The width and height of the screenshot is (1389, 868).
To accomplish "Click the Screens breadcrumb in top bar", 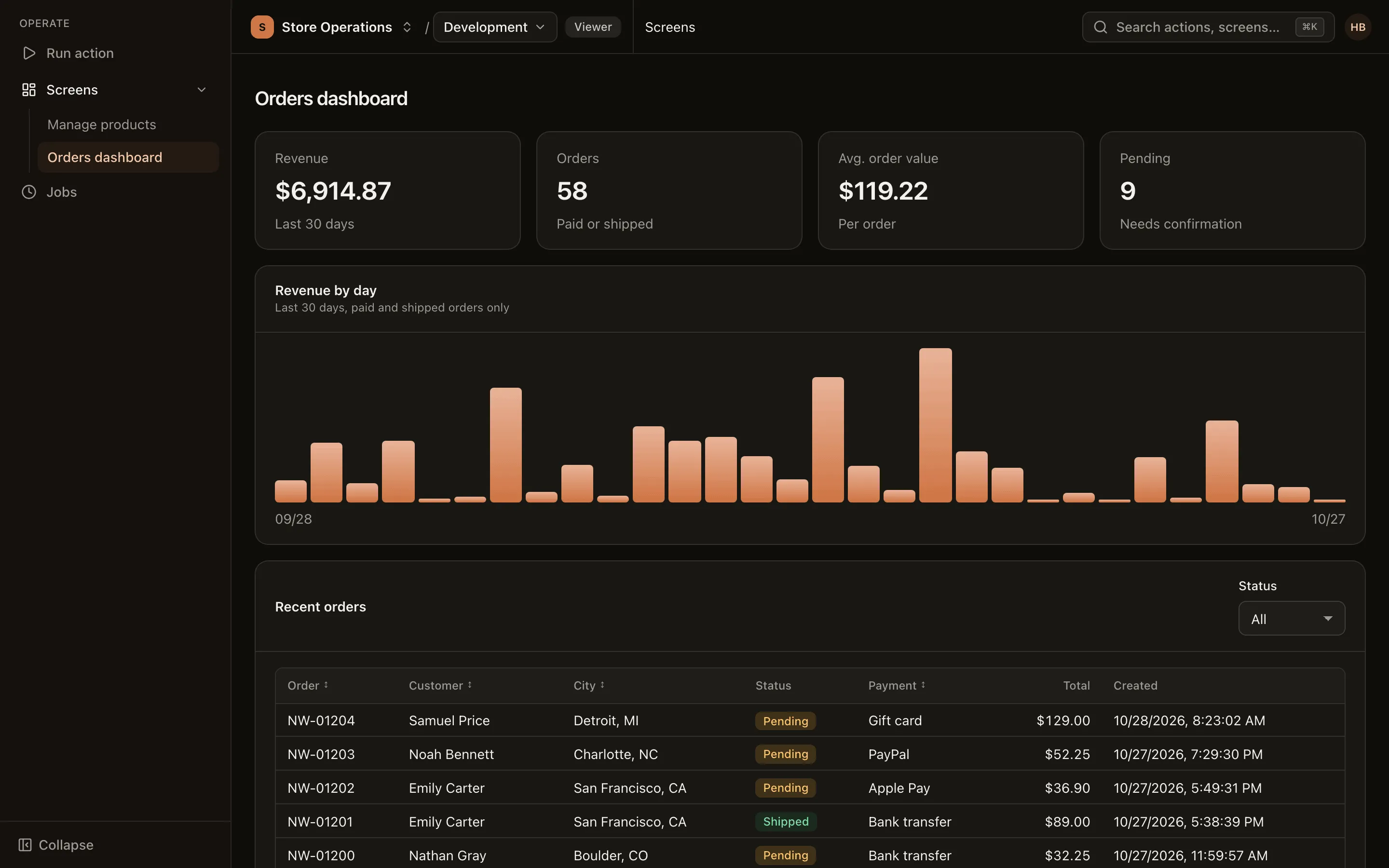I will [x=670, y=27].
